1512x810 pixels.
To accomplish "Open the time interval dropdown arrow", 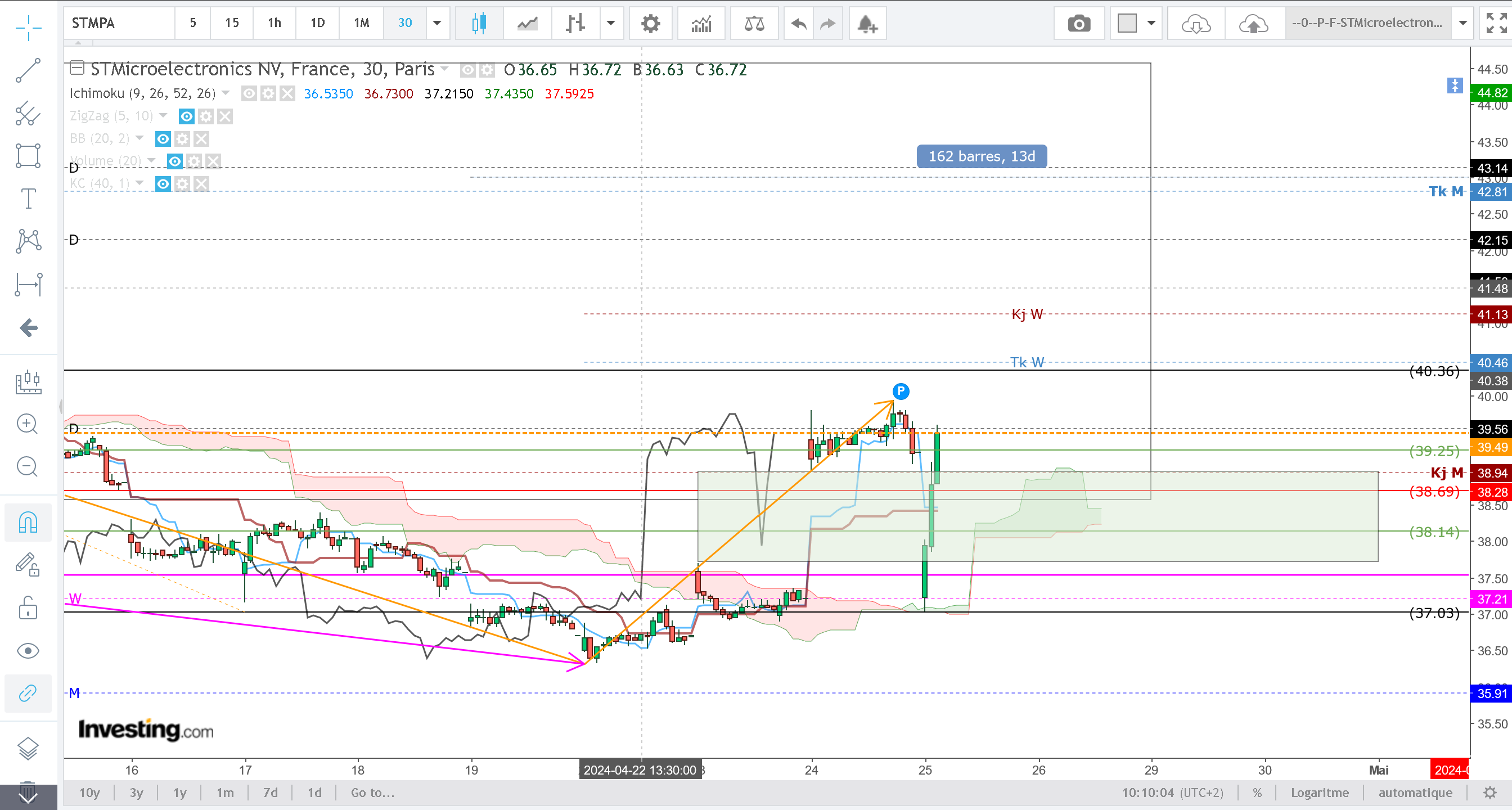I will [x=436, y=24].
